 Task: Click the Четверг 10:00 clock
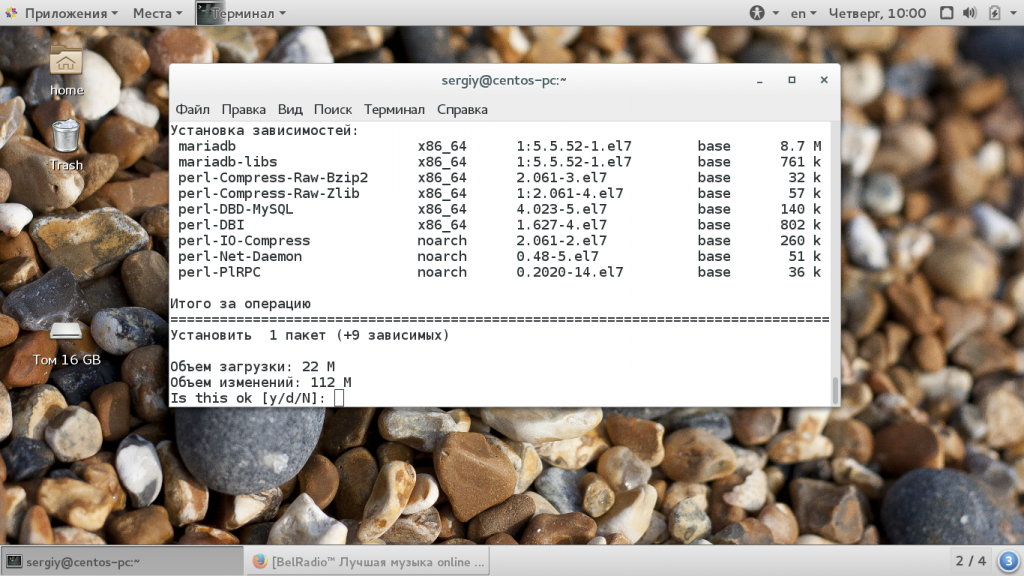click(x=877, y=13)
